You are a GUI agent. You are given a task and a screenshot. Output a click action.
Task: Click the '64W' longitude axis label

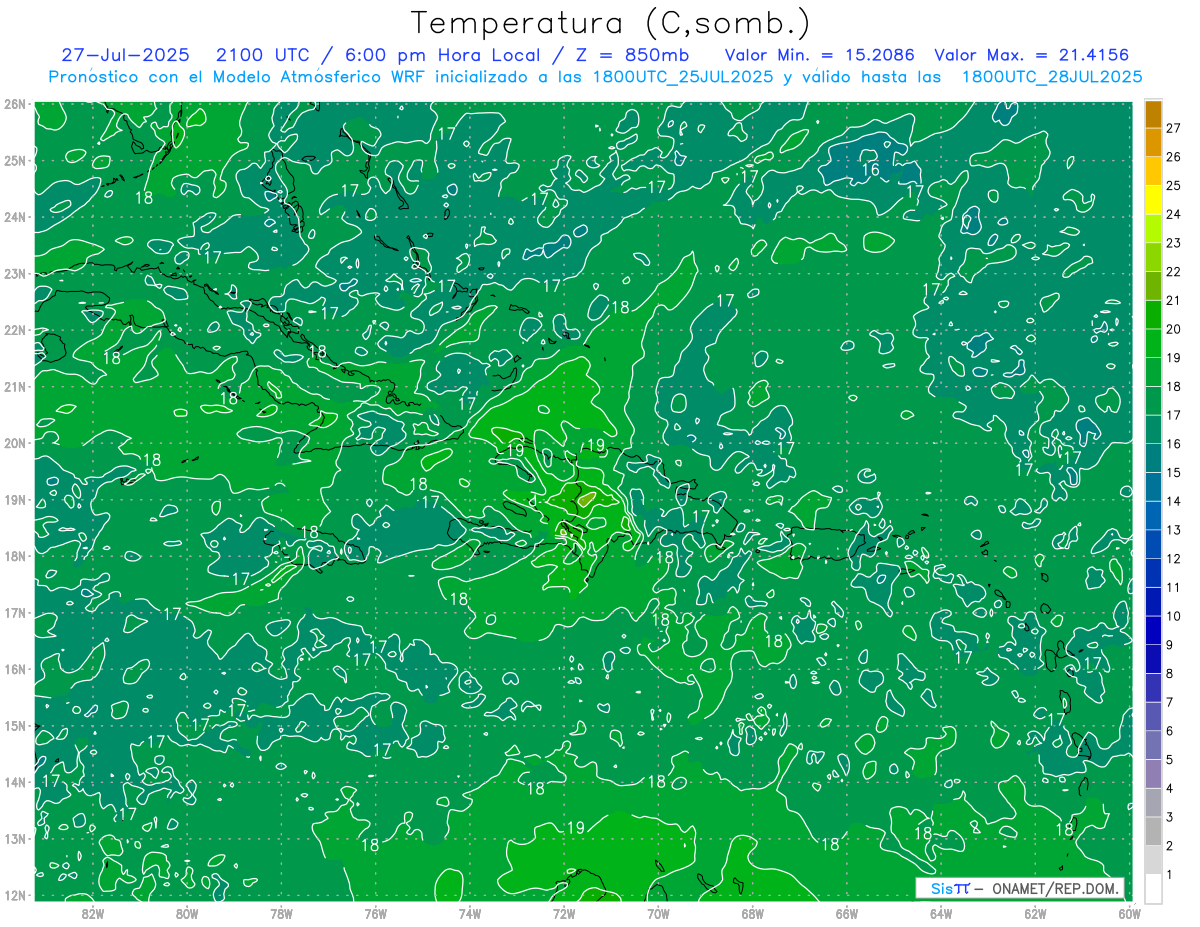pos(941,912)
